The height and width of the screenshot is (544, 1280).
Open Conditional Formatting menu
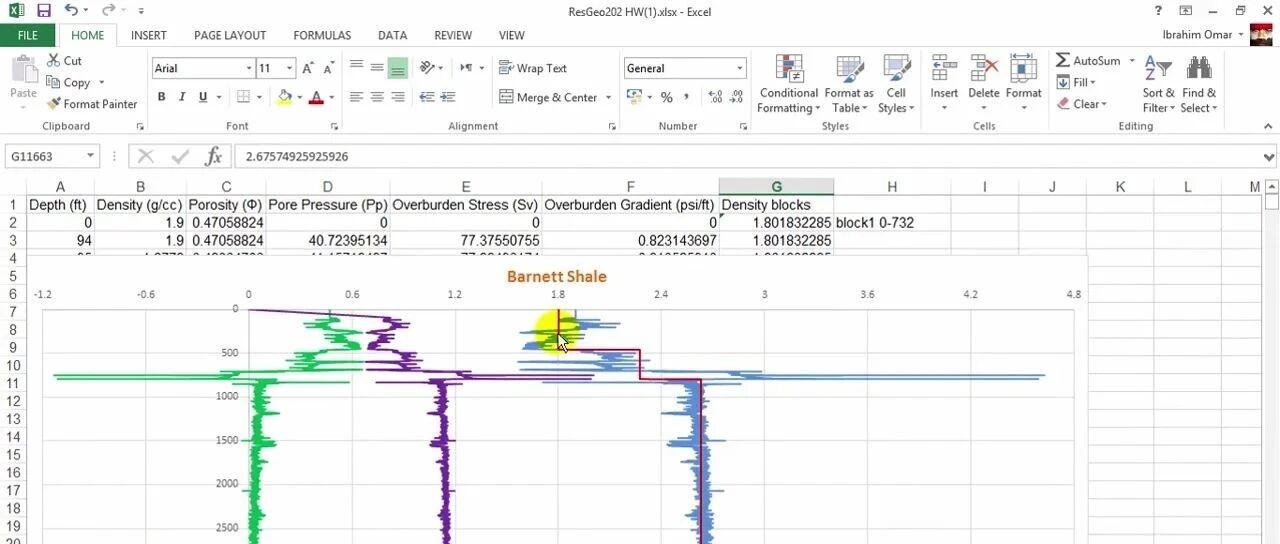(789, 84)
